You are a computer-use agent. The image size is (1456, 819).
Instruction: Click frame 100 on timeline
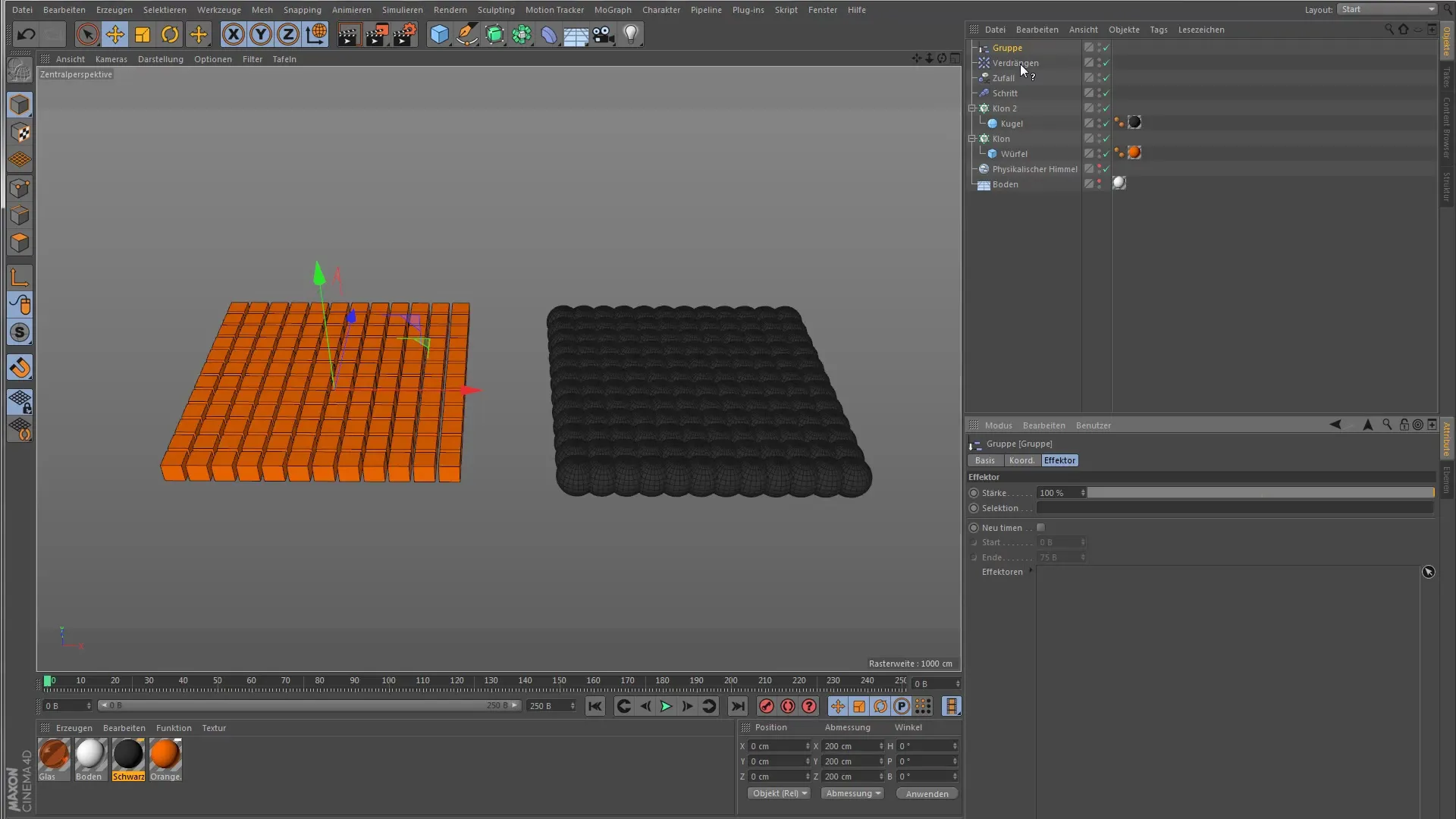(388, 681)
